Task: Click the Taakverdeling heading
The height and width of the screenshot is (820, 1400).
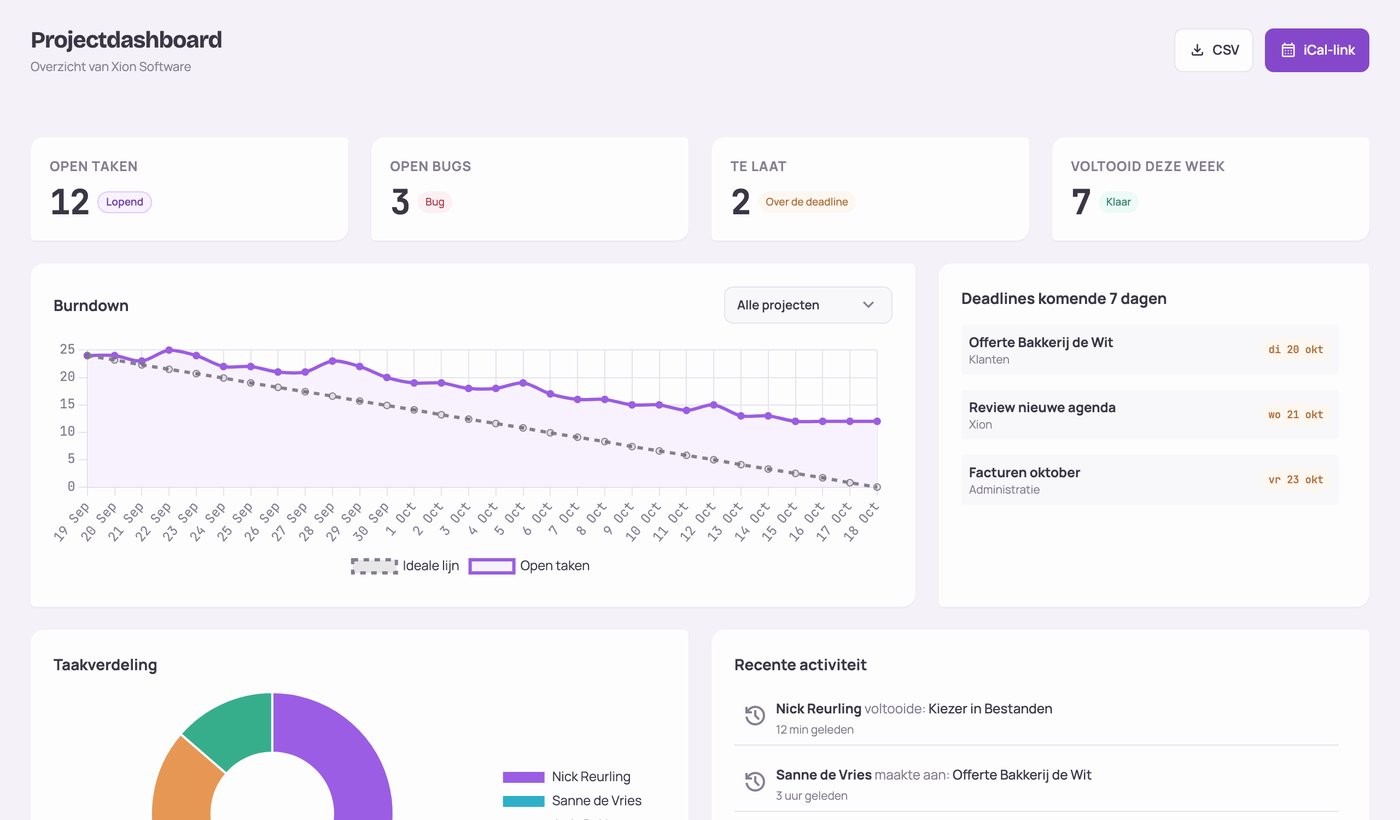Action: pyautogui.click(x=105, y=665)
